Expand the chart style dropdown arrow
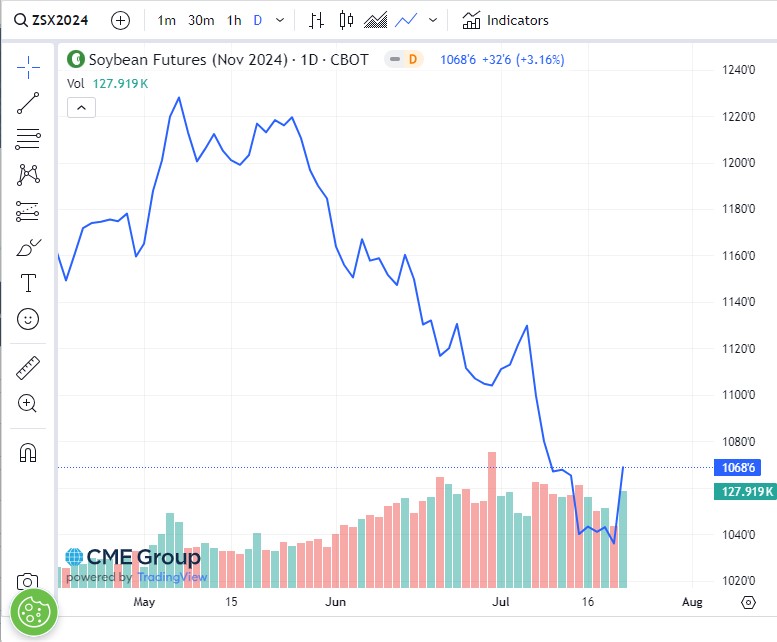Image resolution: width=777 pixels, height=642 pixels. pyautogui.click(x=432, y=20)
